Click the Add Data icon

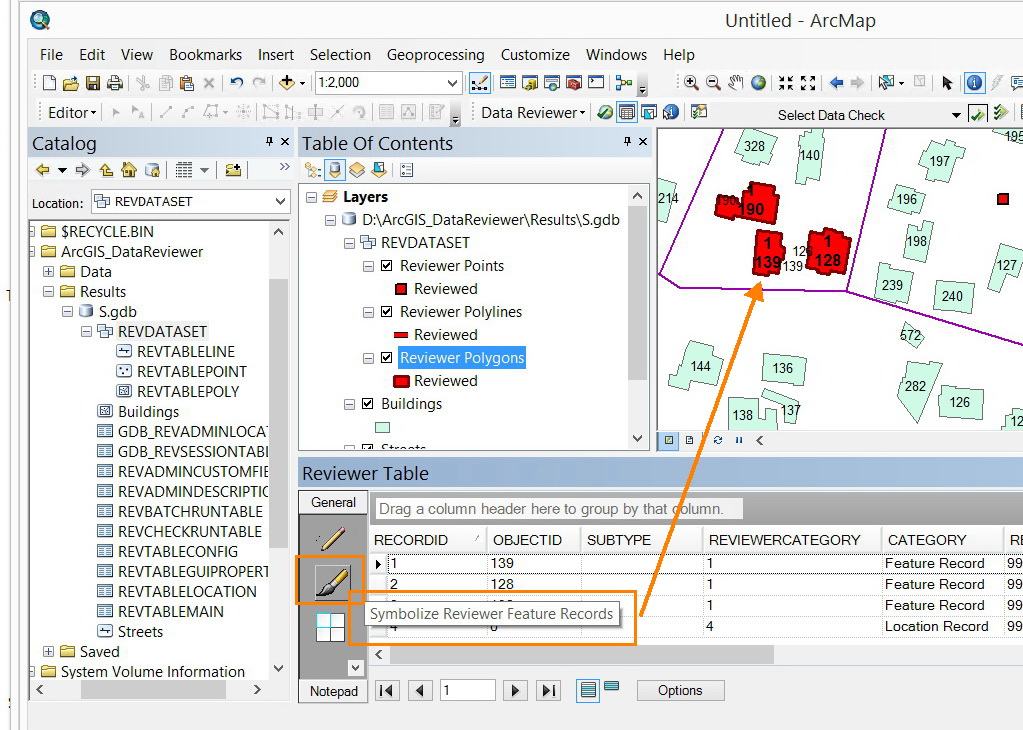tap(286, 83)
